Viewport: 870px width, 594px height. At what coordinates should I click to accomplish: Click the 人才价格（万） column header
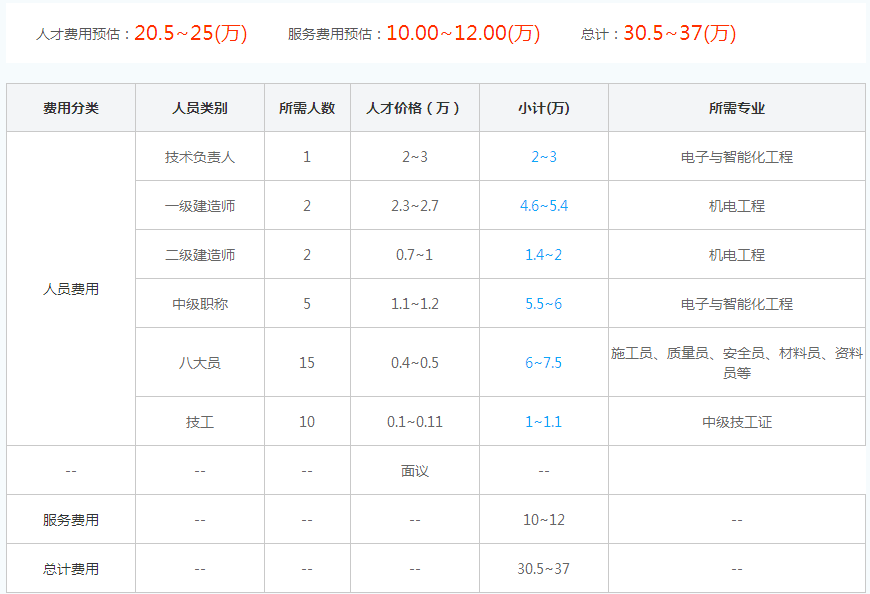click(414, 108)
